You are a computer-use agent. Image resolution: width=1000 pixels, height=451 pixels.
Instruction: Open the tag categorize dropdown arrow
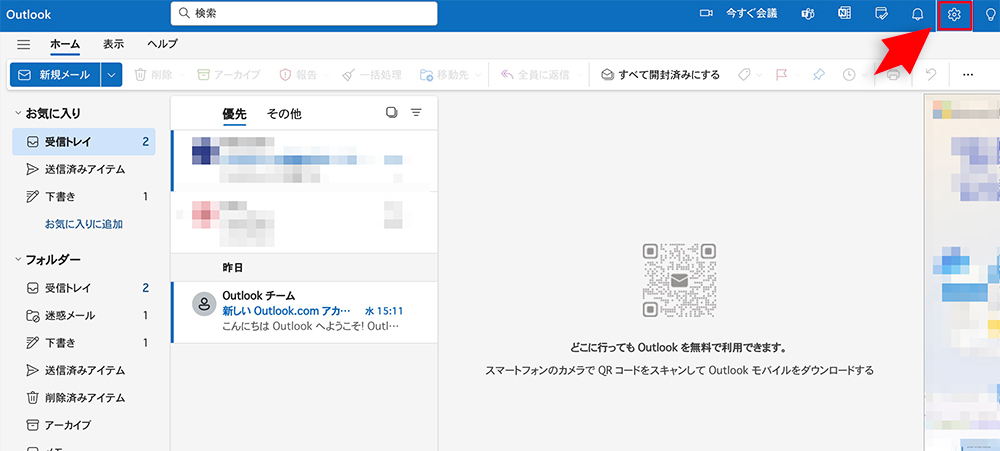point(759,75)
